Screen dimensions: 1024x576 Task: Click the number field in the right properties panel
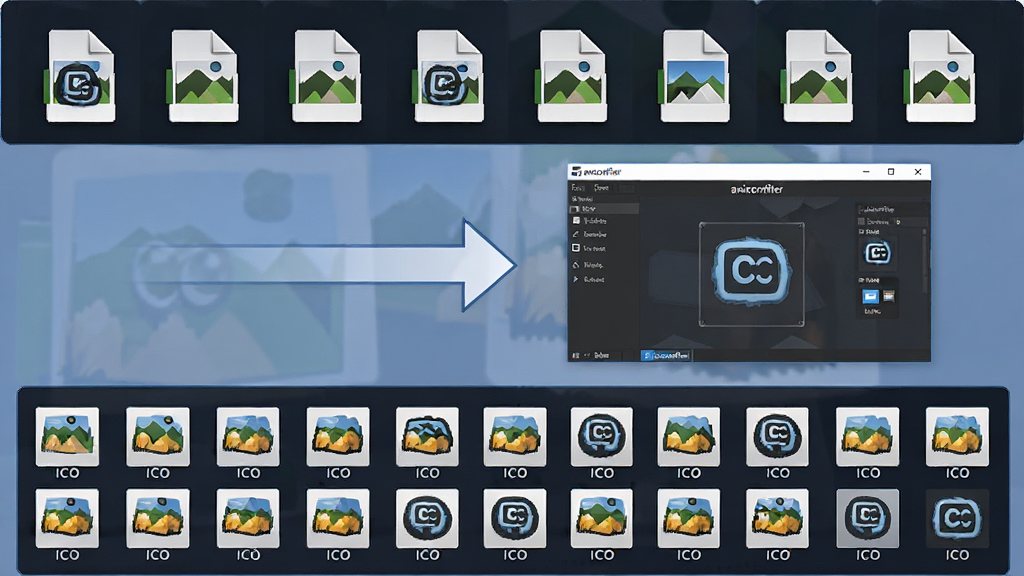point(910,222)
